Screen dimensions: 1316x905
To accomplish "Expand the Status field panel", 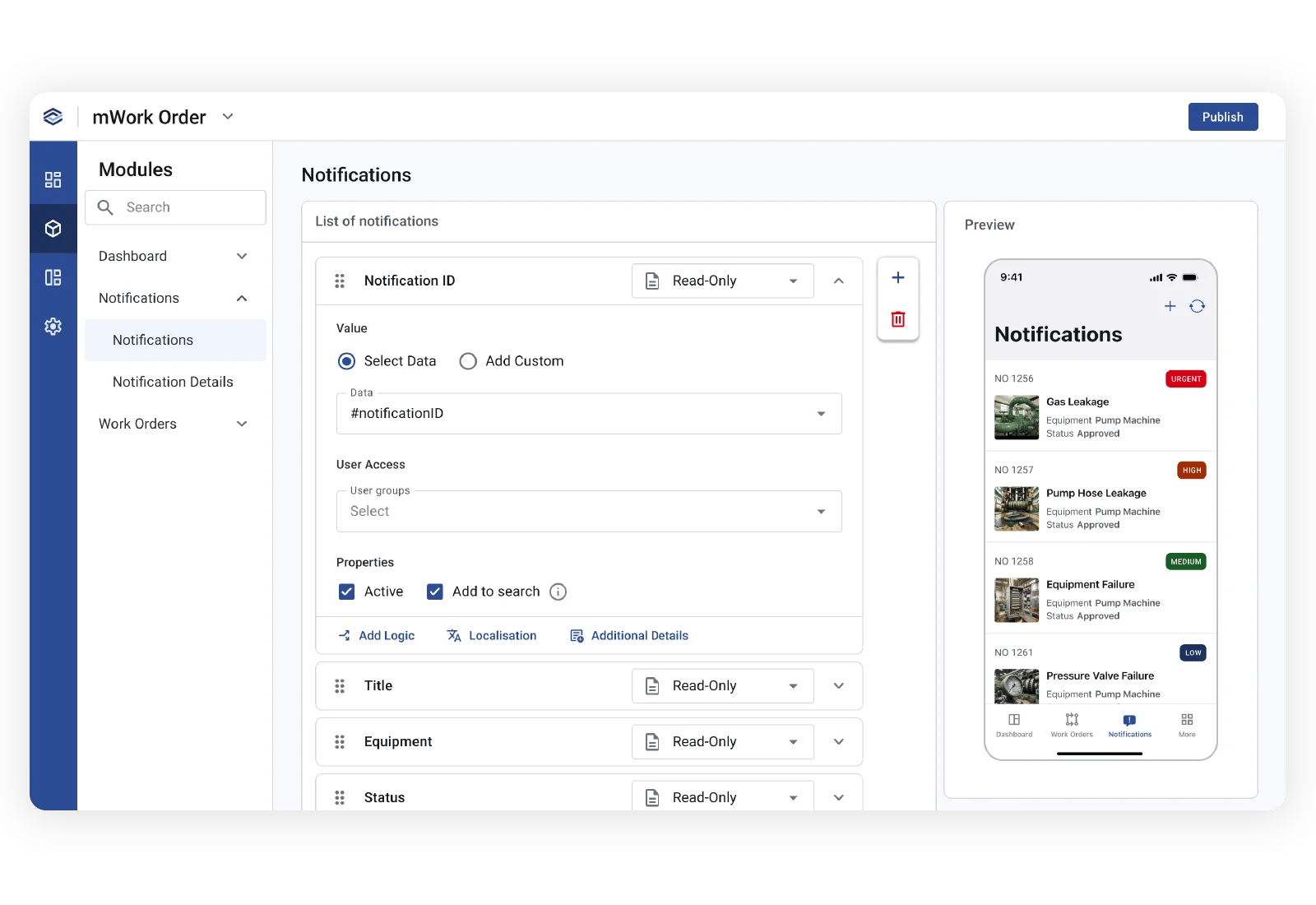I will (x=839, y=798).
